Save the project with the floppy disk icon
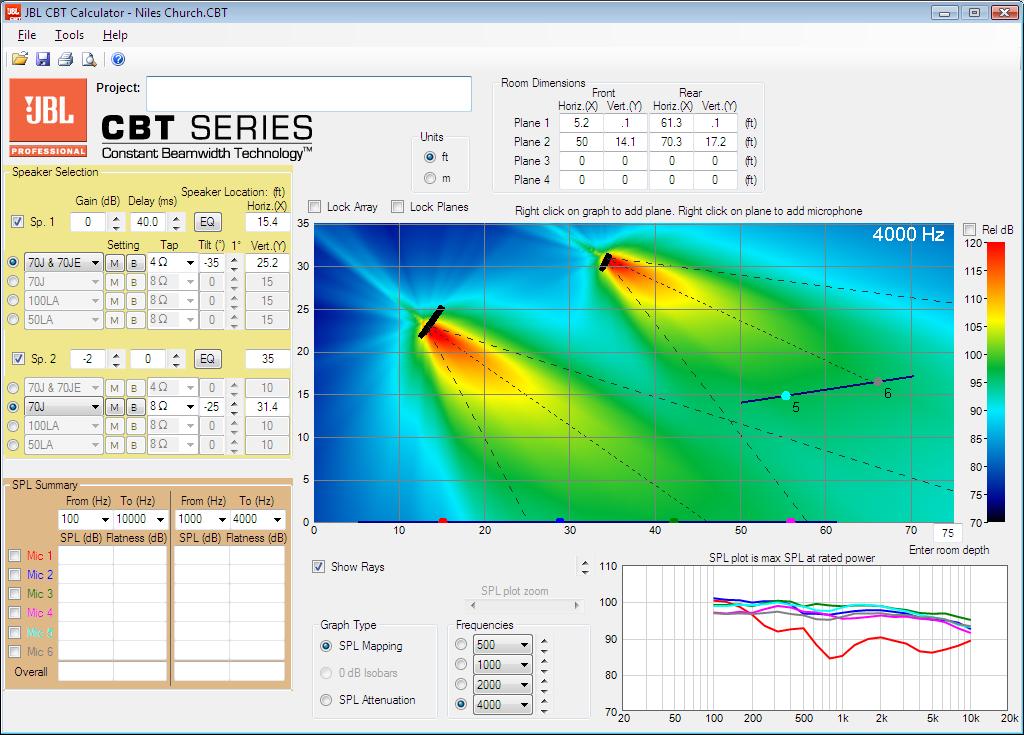 click(x=43, y=59)
